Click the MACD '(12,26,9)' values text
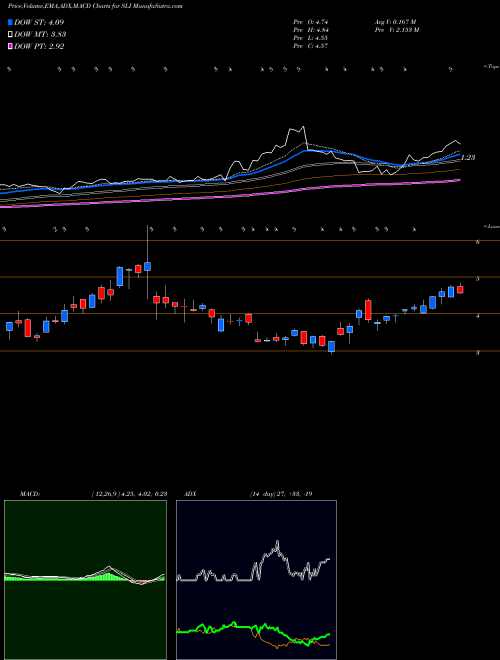 click(x=129, y=494)
